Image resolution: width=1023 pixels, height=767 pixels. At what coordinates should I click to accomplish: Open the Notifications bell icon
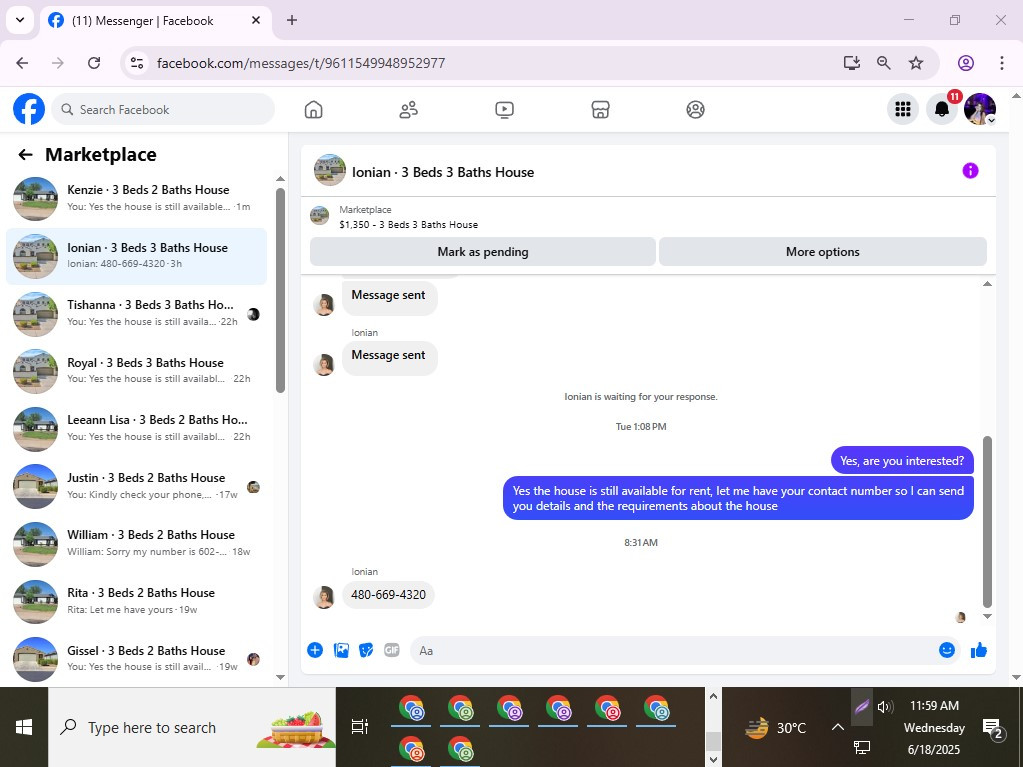click(x=941, y=109)
